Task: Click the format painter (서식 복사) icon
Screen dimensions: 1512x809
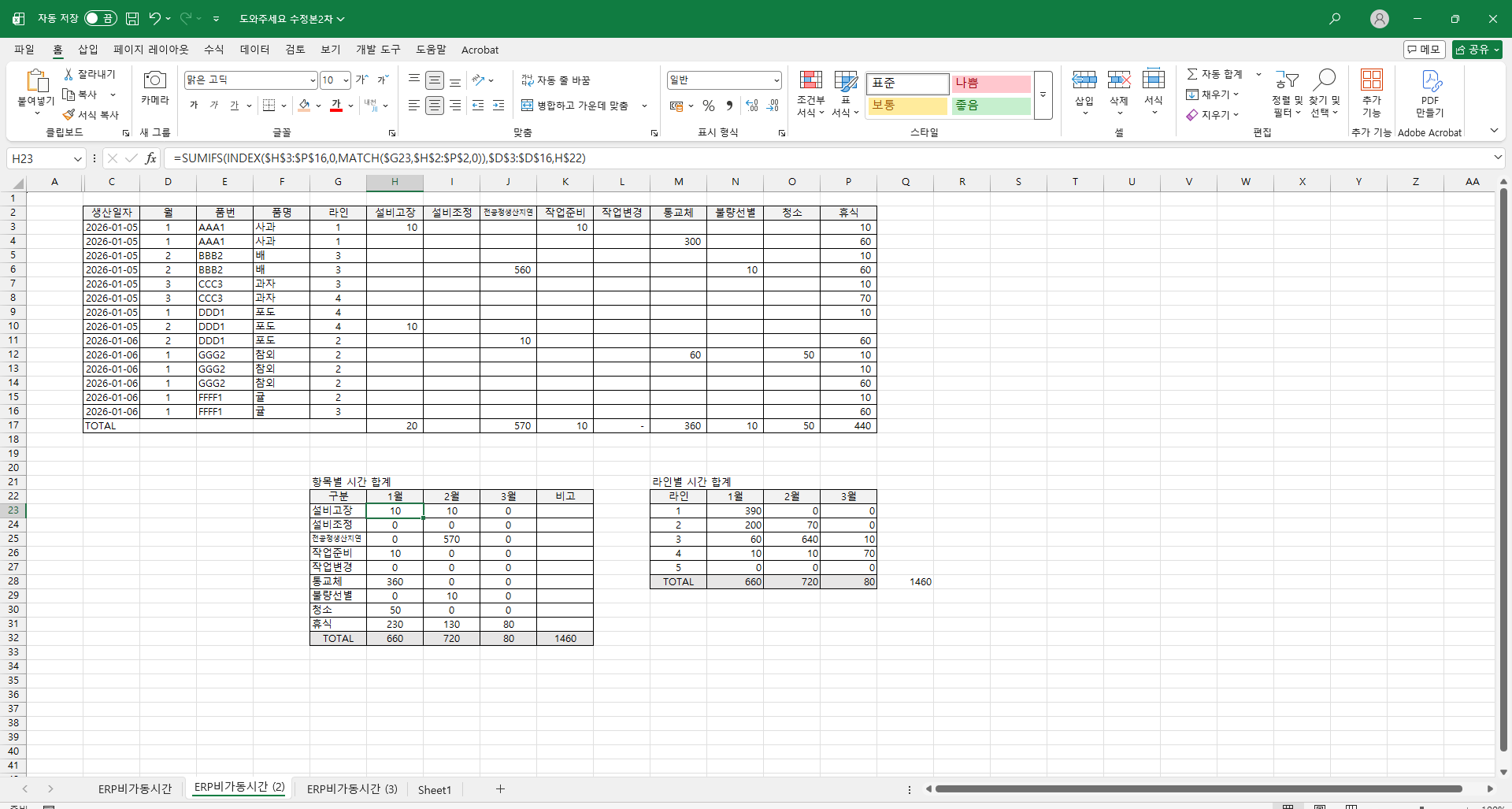Action: (69, 115)
